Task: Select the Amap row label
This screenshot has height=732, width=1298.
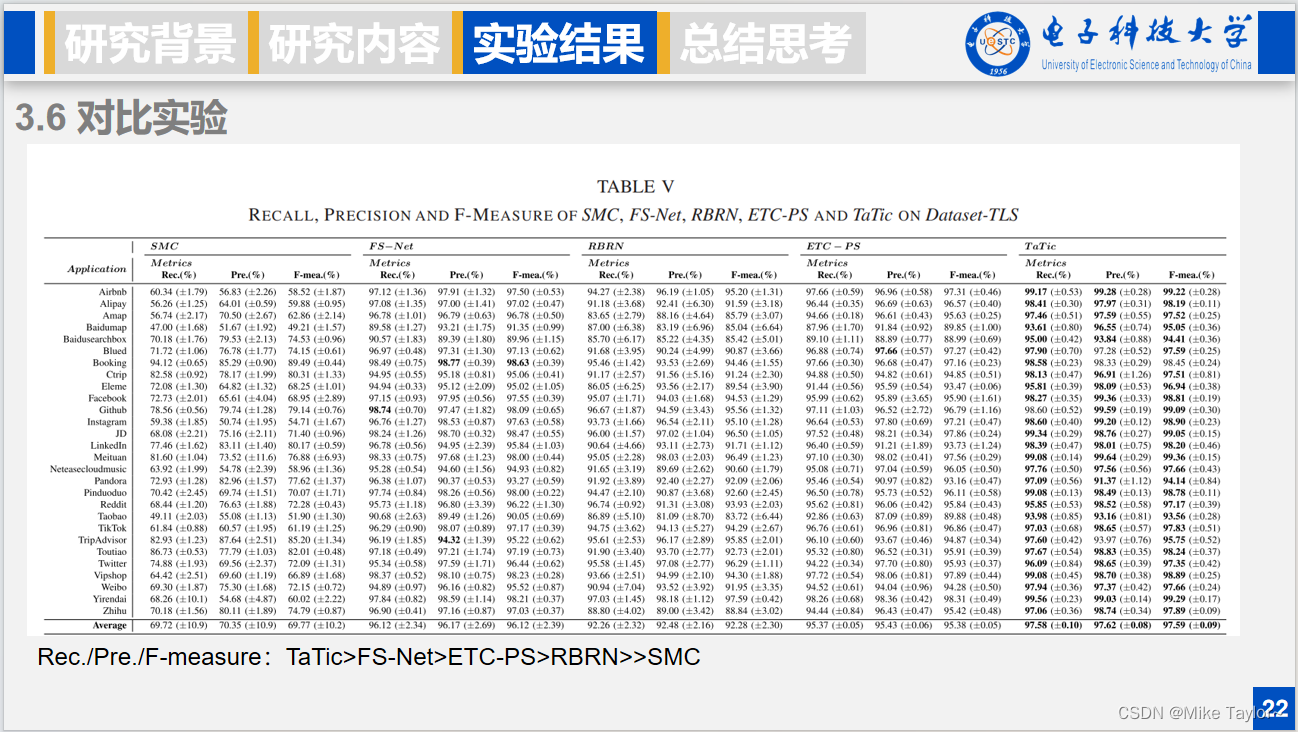Action: tap(114, 315)
